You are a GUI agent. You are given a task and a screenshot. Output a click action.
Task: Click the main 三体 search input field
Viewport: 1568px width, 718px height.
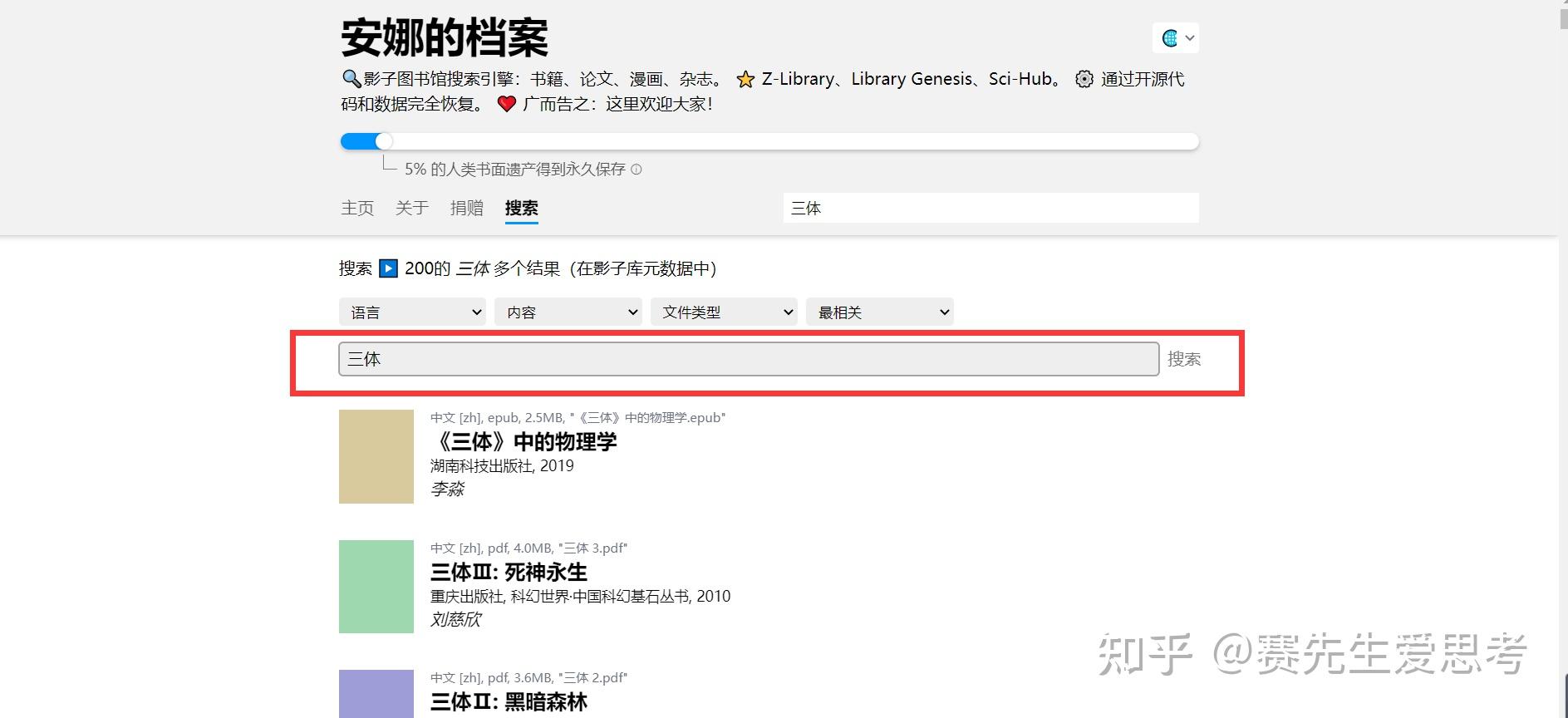[x=748, y=359]
